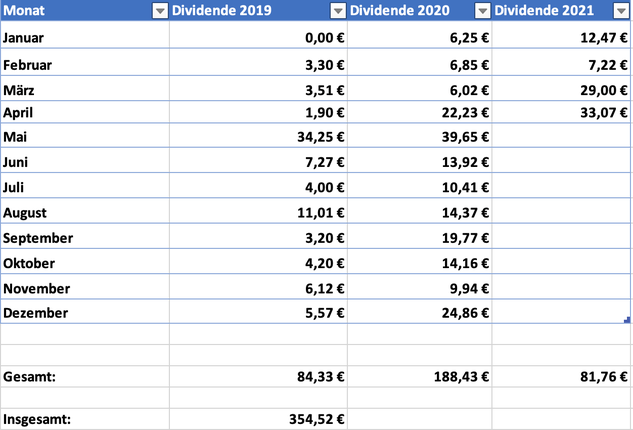The width and height of the screenshot is (633, 430).
Task: Open the Dividende 2019 filter dropdown
Action: [x=338, y=11]
